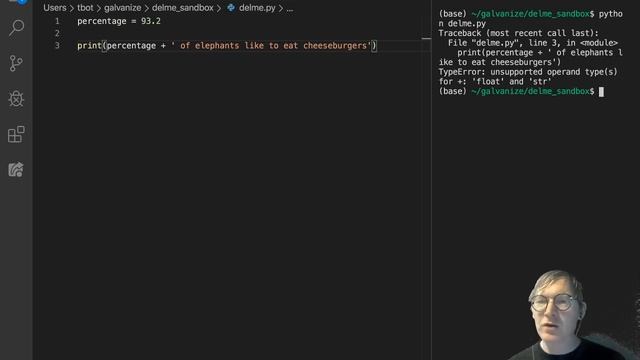Open the Live Share sidebar icon
640x360 pixels.
[16, 169]
